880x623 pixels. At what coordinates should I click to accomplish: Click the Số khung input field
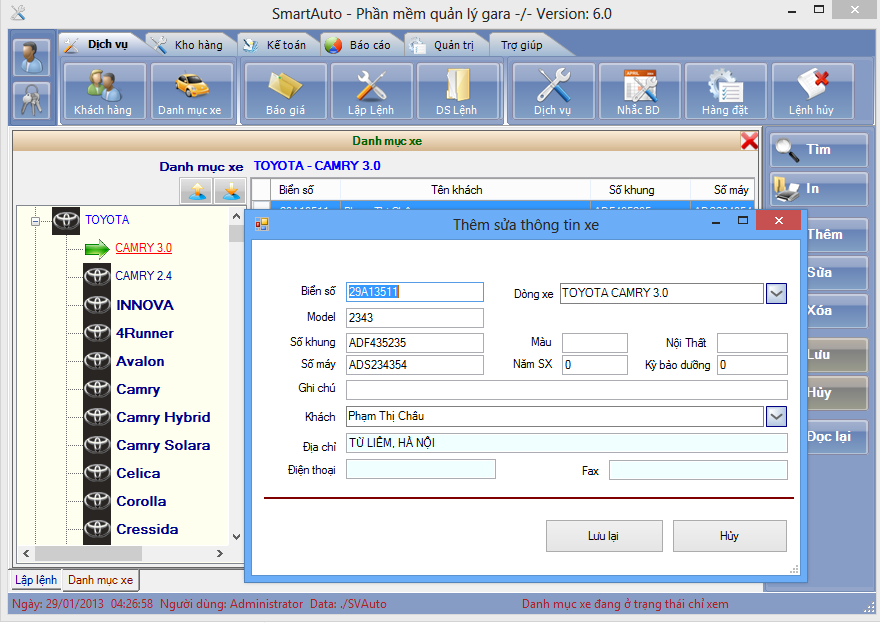[x=415, y=343]
